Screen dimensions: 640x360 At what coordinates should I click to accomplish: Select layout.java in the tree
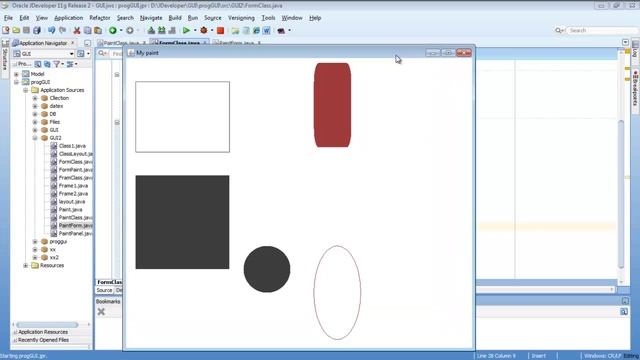[x=72, y=202]
